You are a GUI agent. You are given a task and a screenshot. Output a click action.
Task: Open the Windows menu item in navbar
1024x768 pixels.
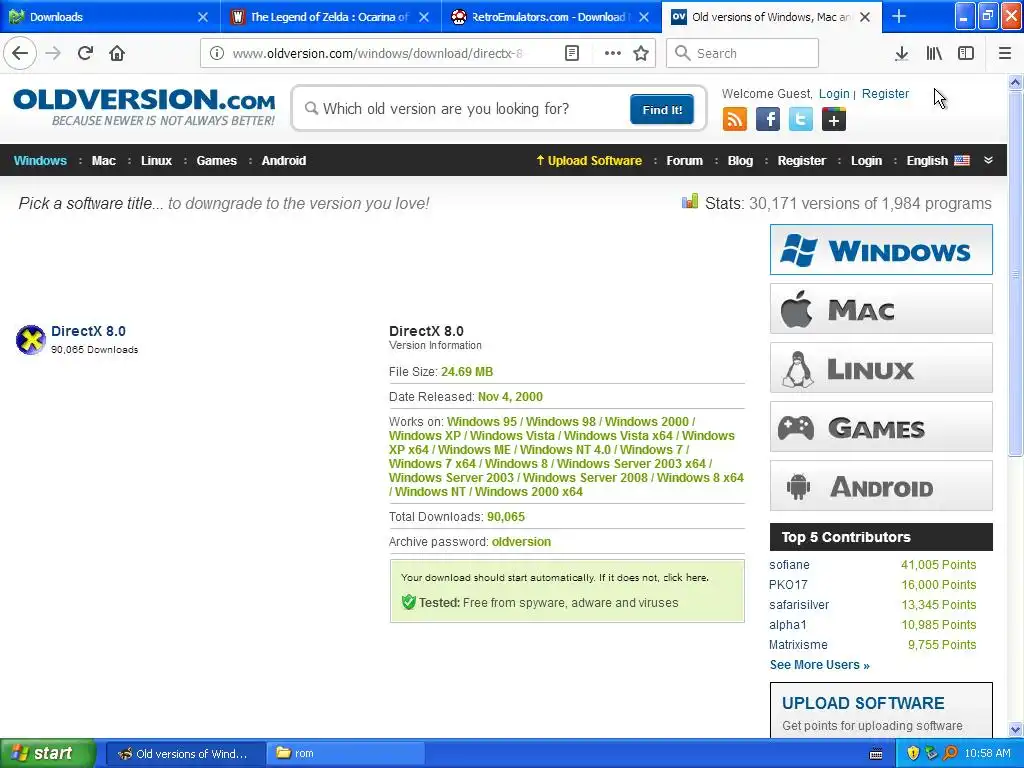pyautogui.click(x=40, y=161)
